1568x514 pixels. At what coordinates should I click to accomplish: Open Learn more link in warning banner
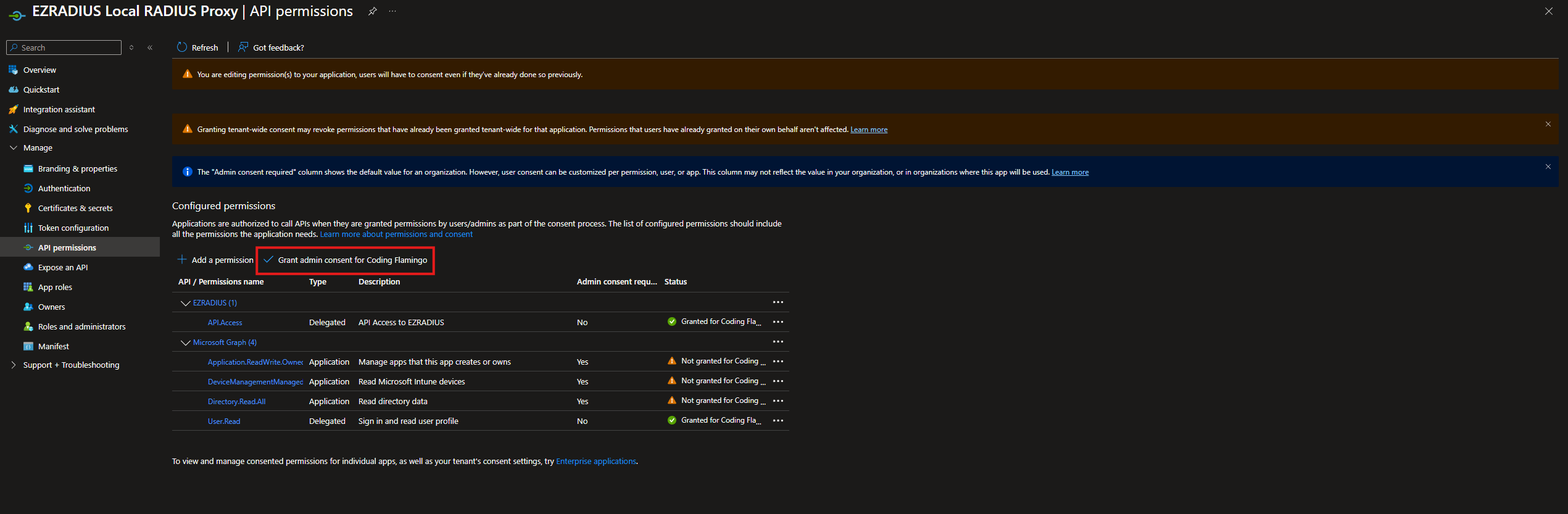pos(869,130)
